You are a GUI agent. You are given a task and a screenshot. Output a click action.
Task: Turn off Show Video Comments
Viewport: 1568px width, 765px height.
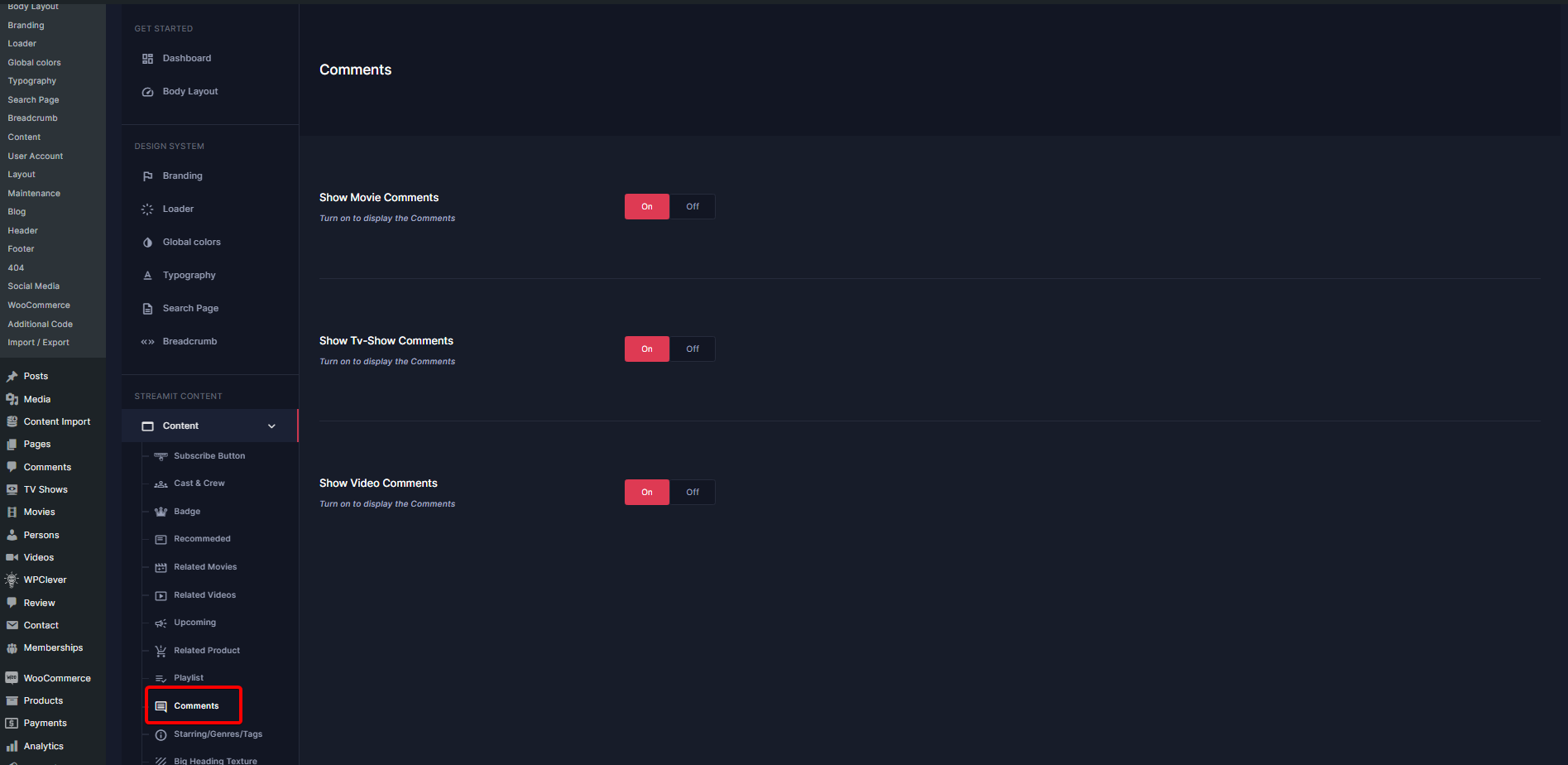coord(693,493)
